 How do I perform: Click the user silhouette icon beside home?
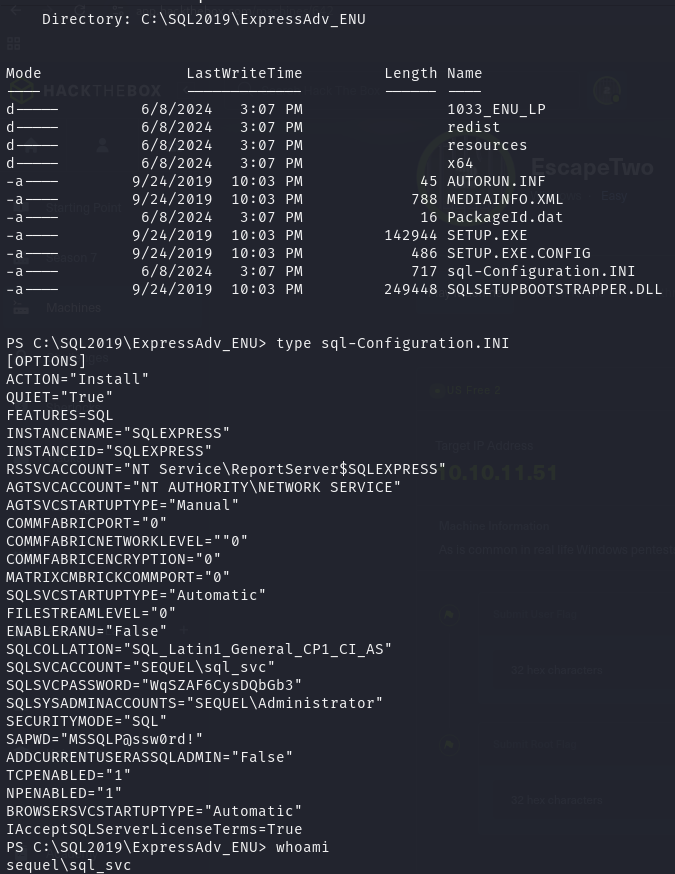(102, 145)
